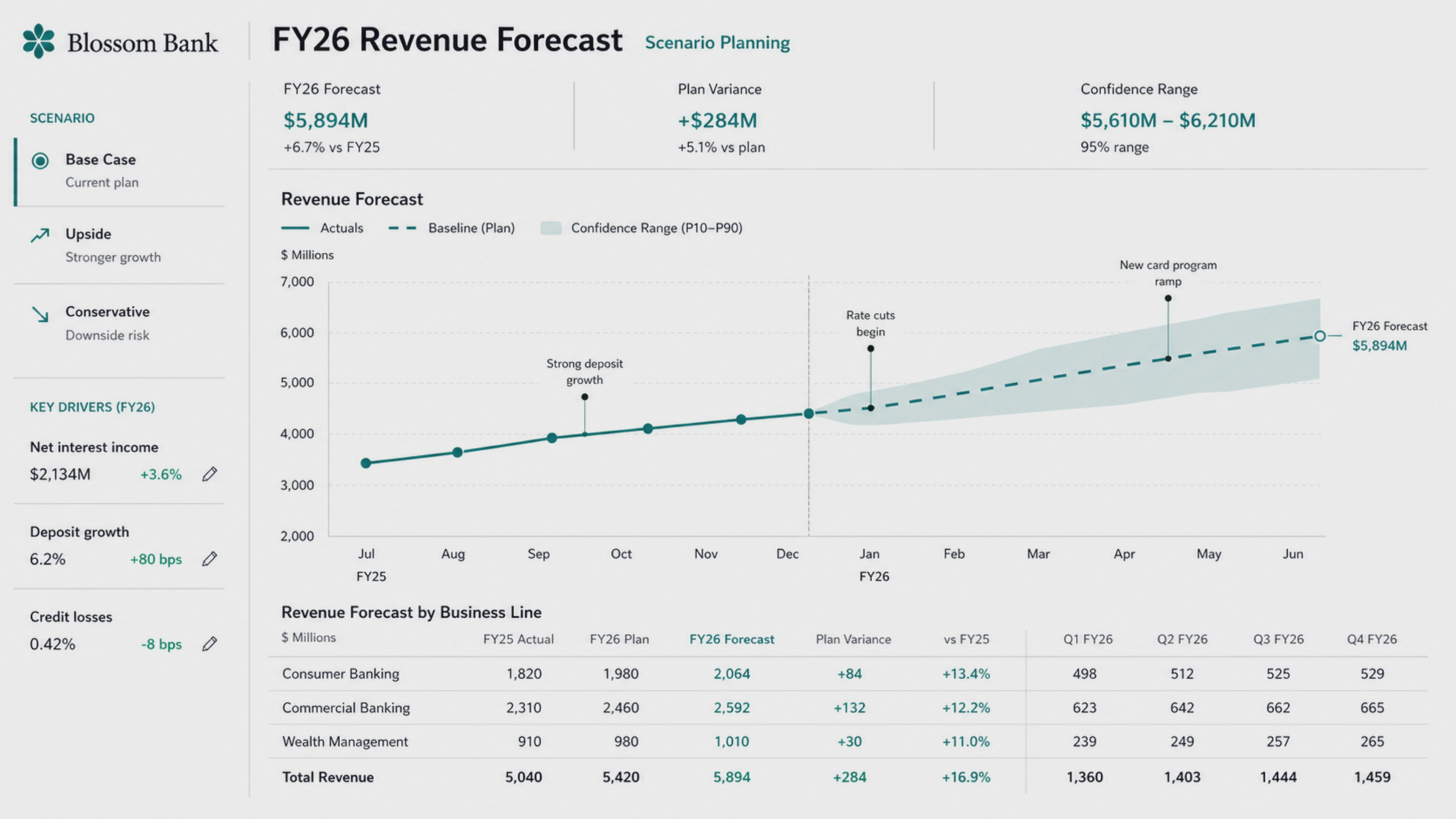The image size is (1456, 819).
Task: Click the Conservative downward arrow icon
Action: coord(40,314)
